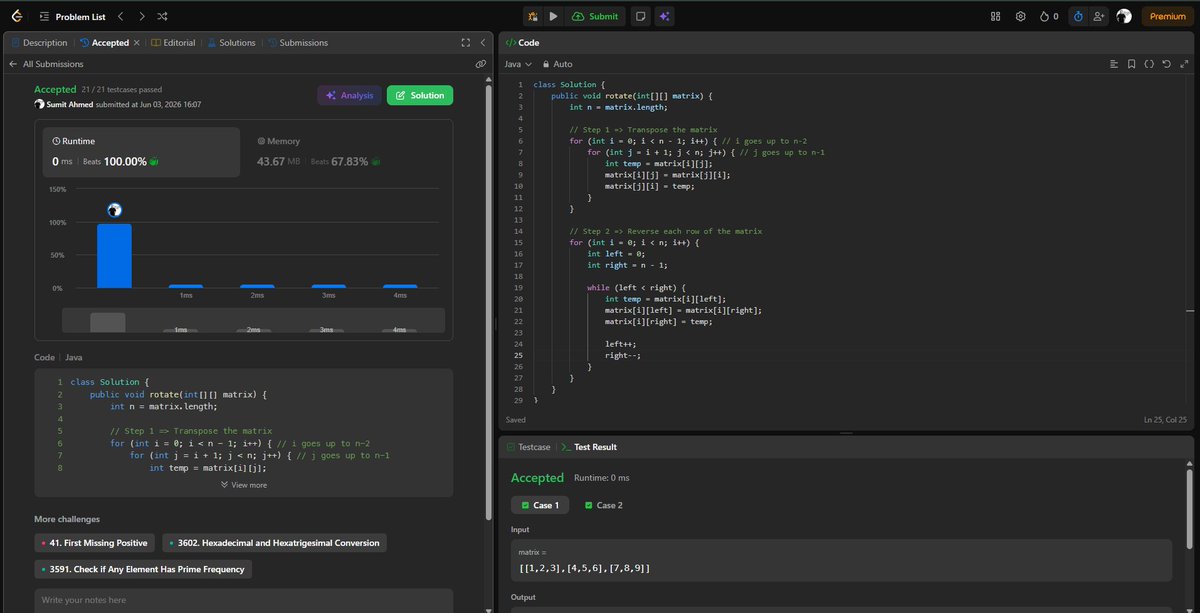Open 3602. Hexadecimal and Hexatrigesimal Conversion
This screenshot has width=1200, height=613.
274,543
